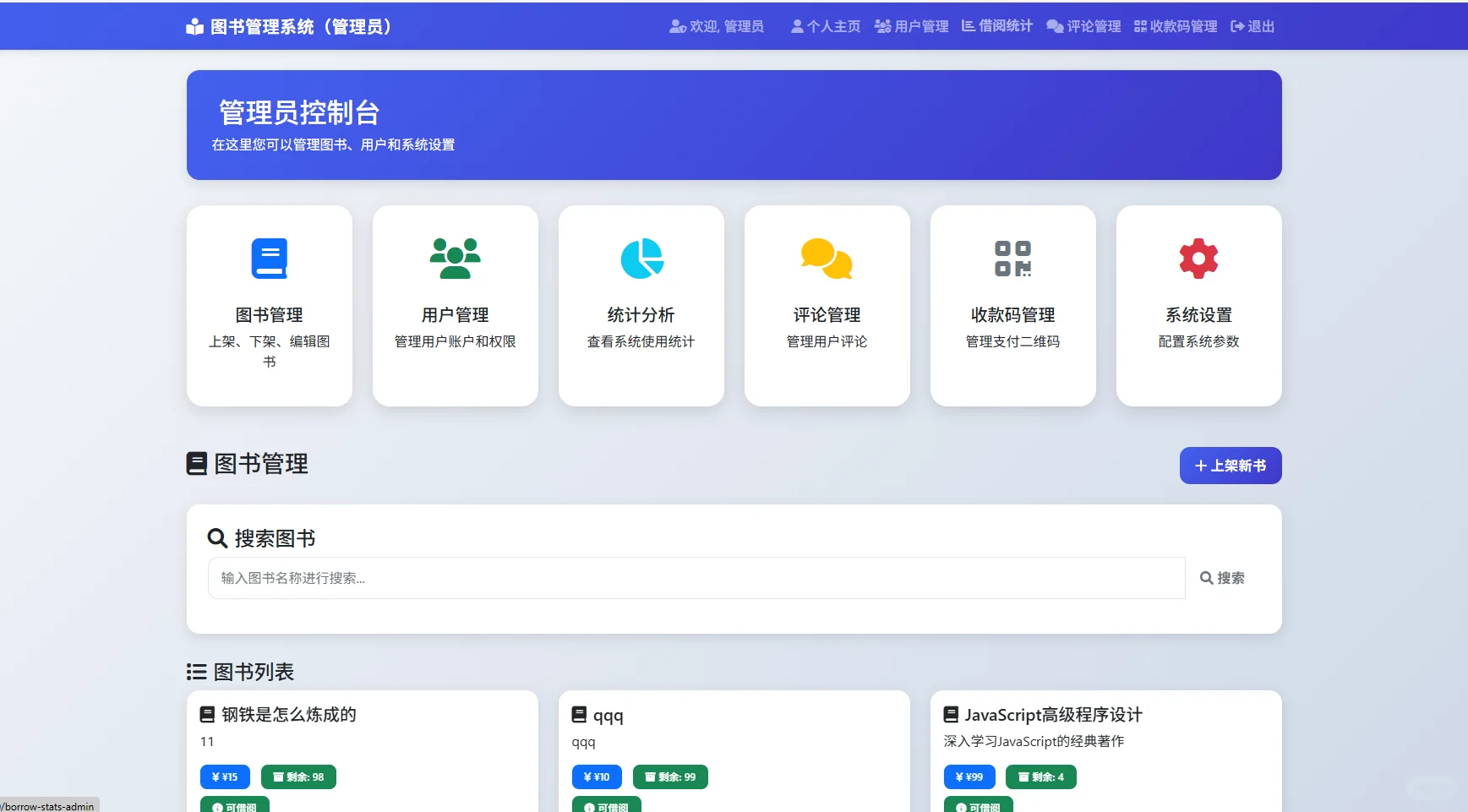
Task: Click 可借阅 on 钢铁是怎么炼成的
Action: coord(235,805)
